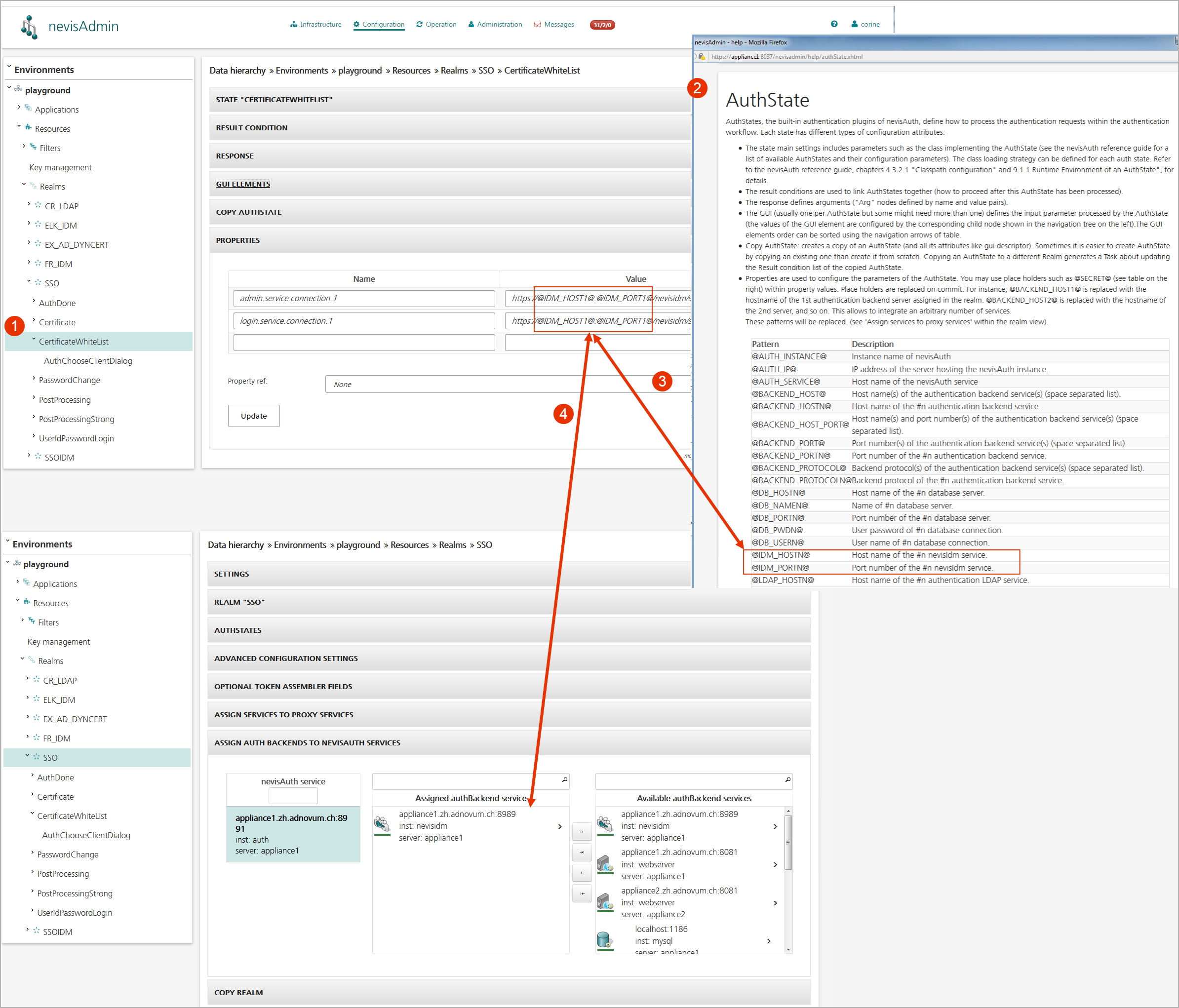Click appliance2 webserver icon in Available services
Image resolution: width=1179 pixels, height=1008 pixels.
pos(605,902)
